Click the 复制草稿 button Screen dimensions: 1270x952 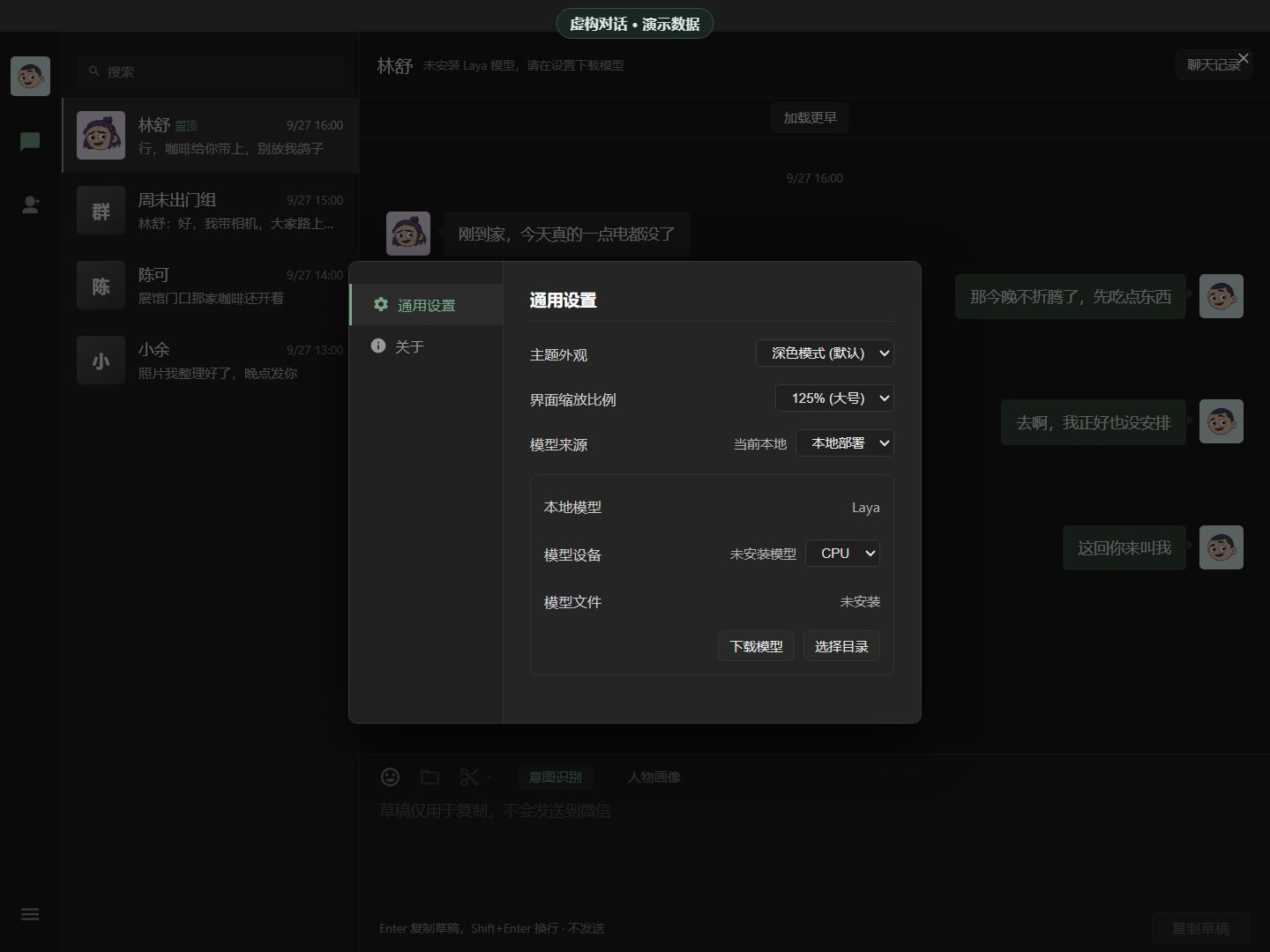click(1201, 928)
